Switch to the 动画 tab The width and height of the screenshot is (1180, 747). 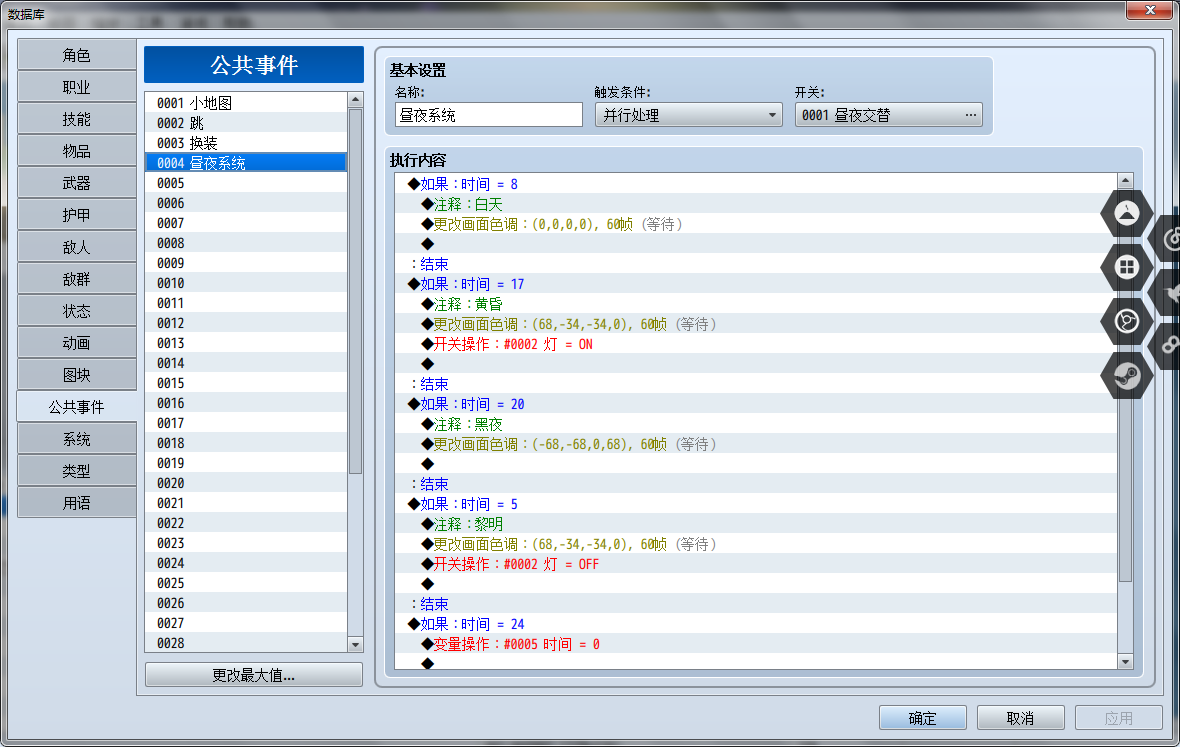coord(76,343)
